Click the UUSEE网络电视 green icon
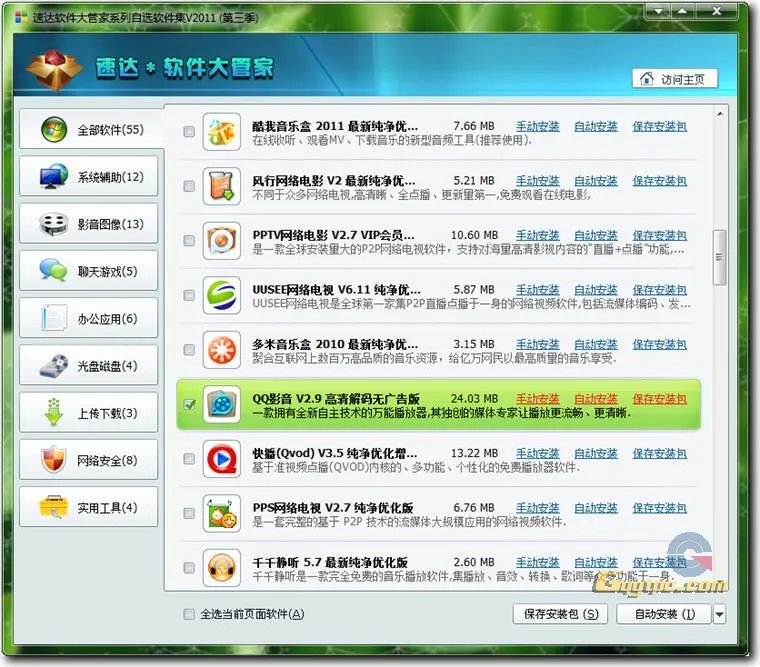Image resolution: width=760 pixels, height=667 pixels. (222, 296)
